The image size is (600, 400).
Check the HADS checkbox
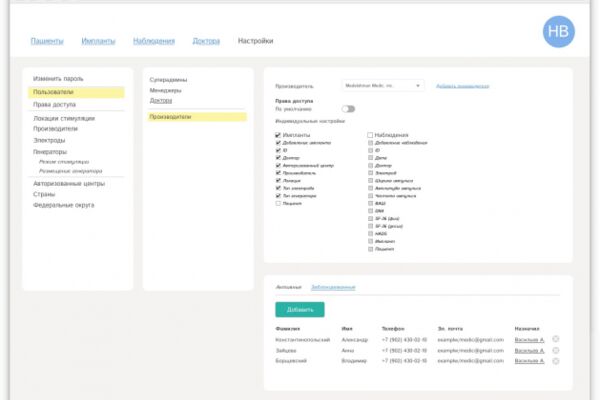(x=370, y=234)
